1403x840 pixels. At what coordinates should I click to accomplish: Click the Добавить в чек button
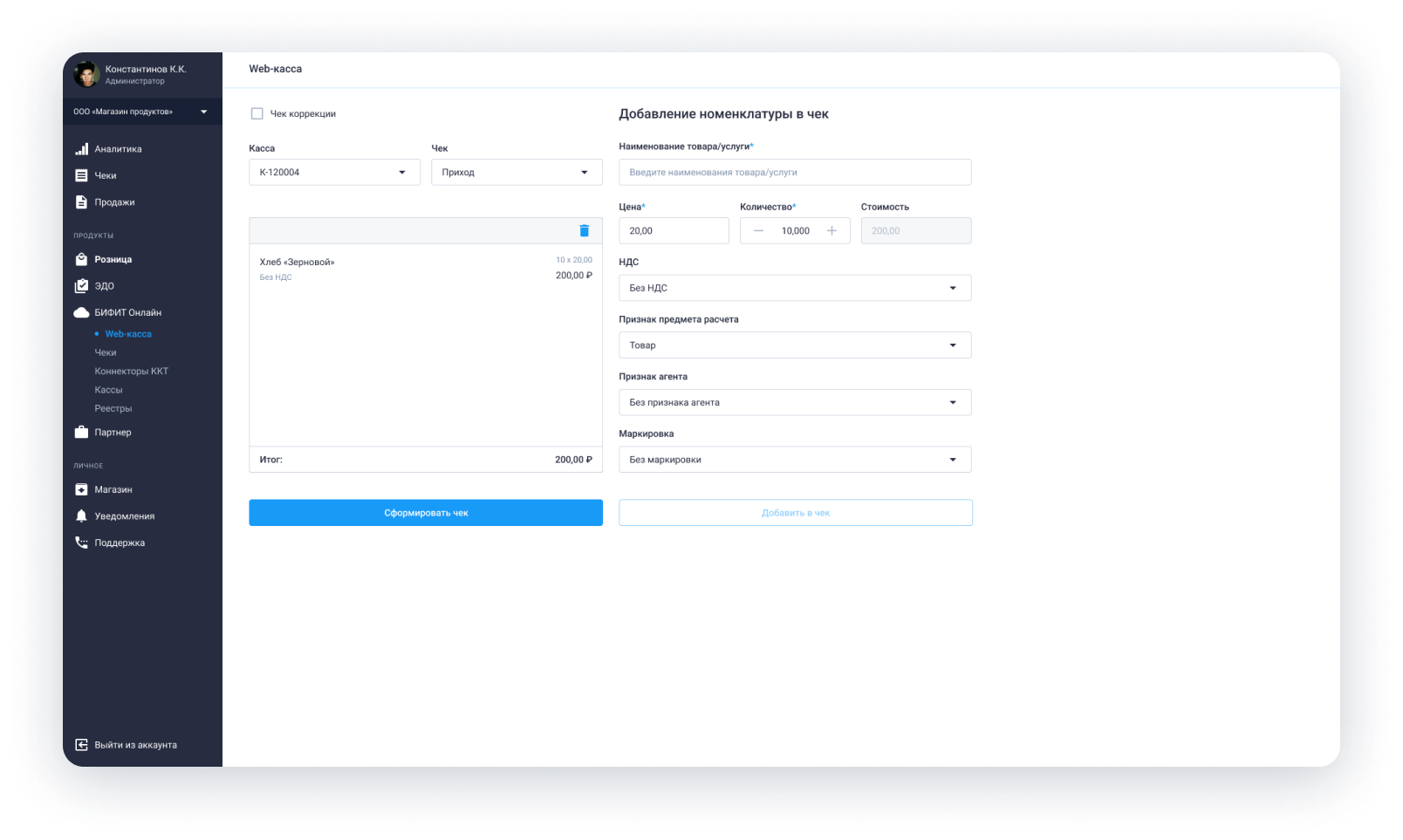796,513
